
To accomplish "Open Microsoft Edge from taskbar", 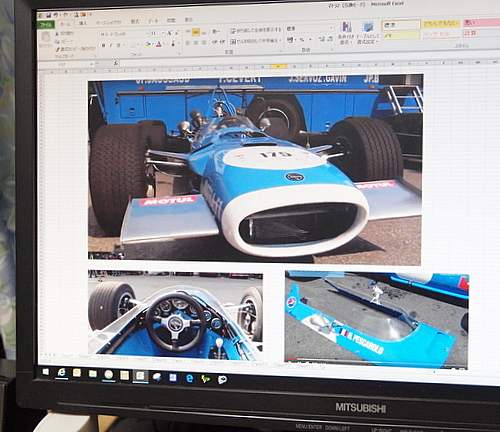I will [189, 378].
